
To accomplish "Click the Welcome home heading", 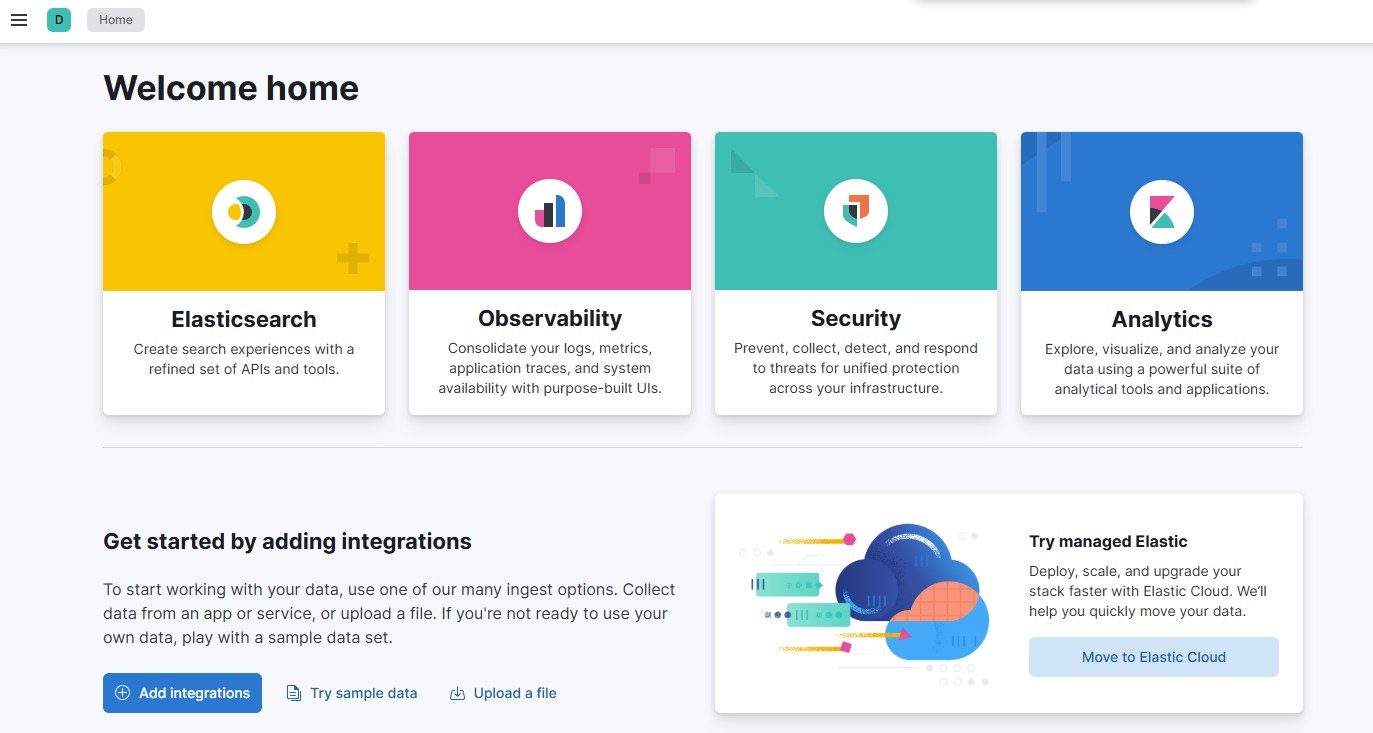I will (231, 88).
